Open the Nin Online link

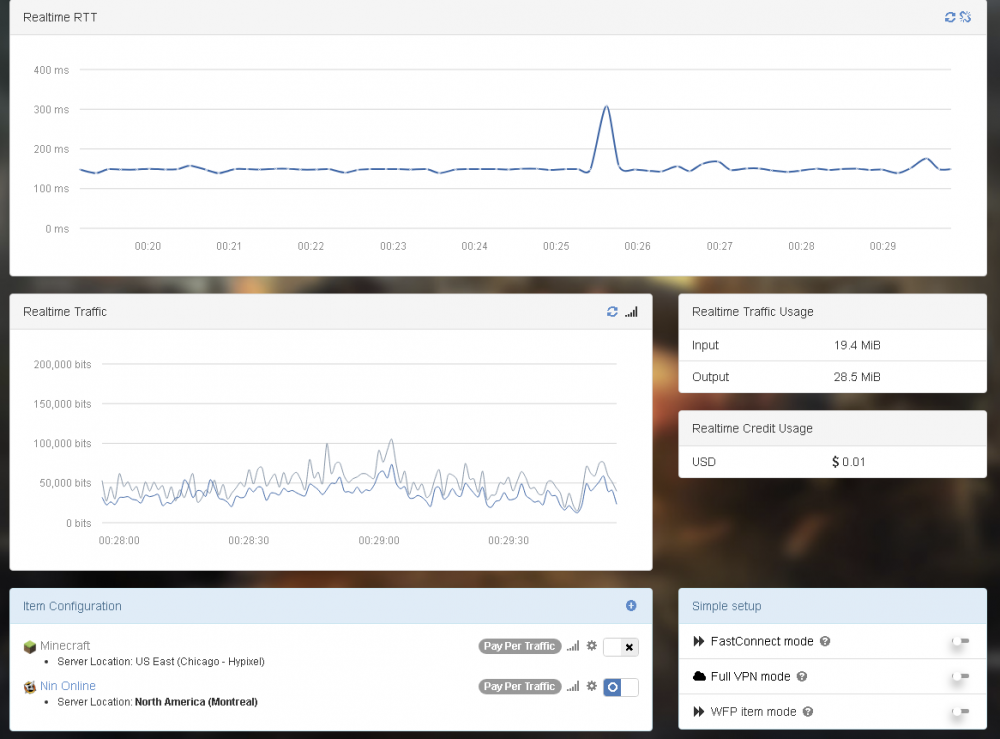(68, 686)
